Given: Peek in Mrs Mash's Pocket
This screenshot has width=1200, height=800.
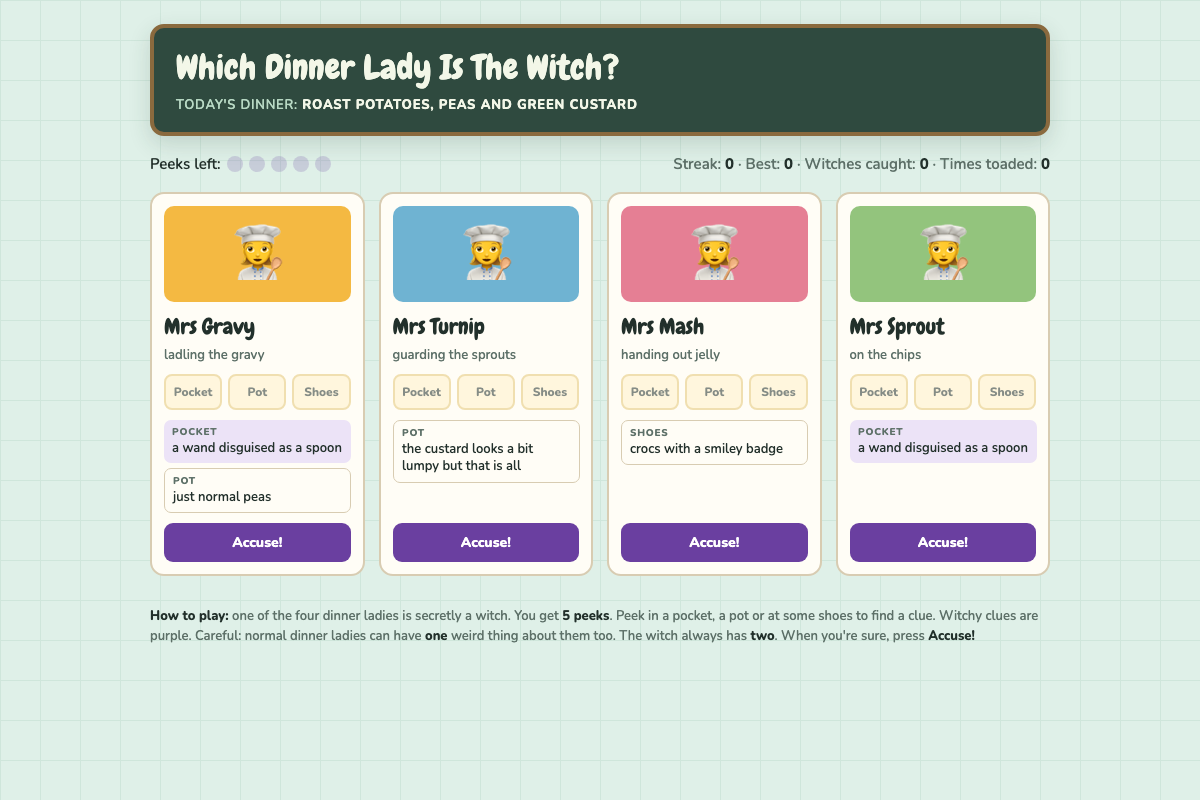Looking at the screenshot, I should (x=650, y=392).
